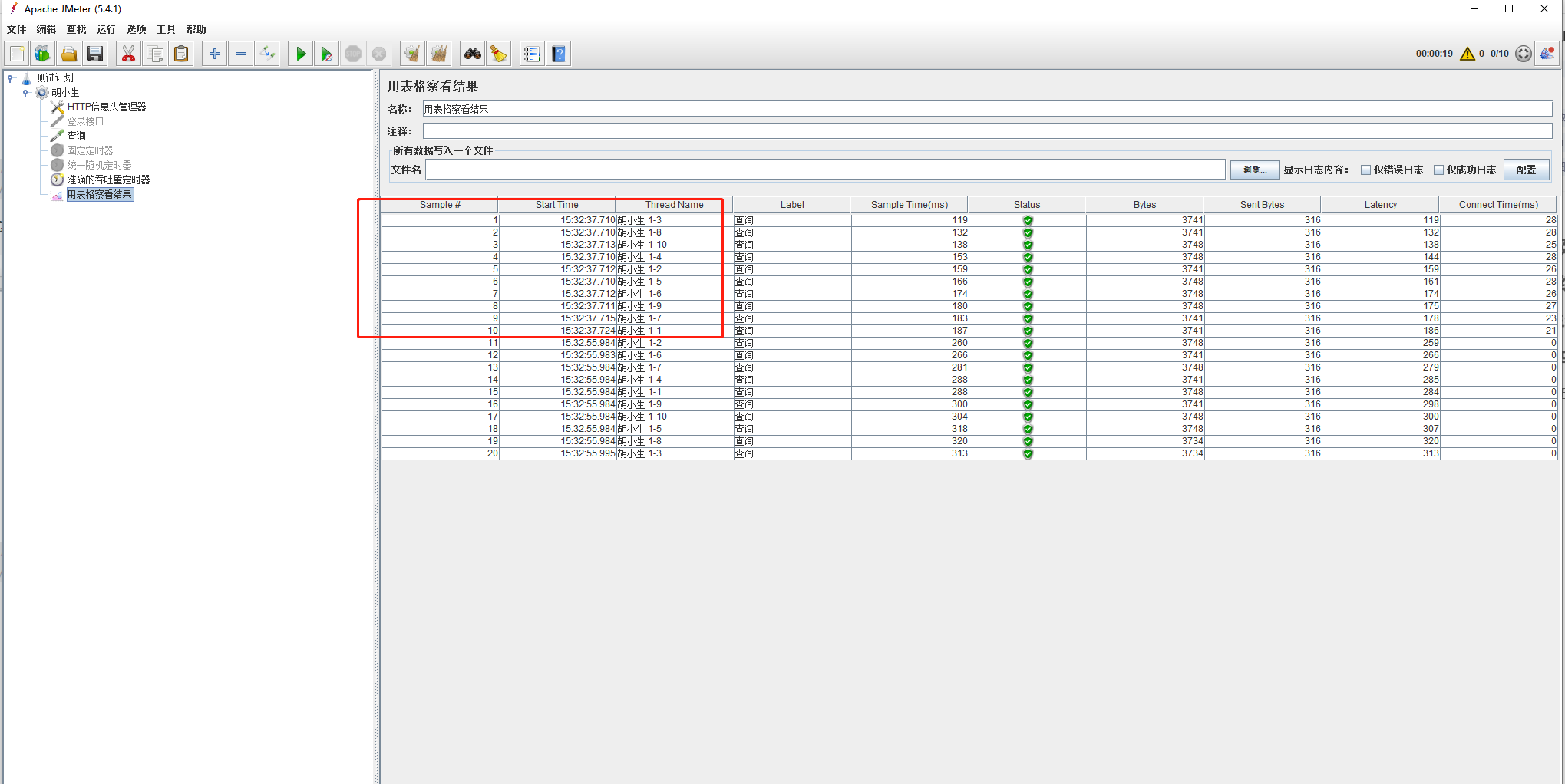Click the 配置 configure button
1565x784 pixels.
click(x=1526, y=170)
